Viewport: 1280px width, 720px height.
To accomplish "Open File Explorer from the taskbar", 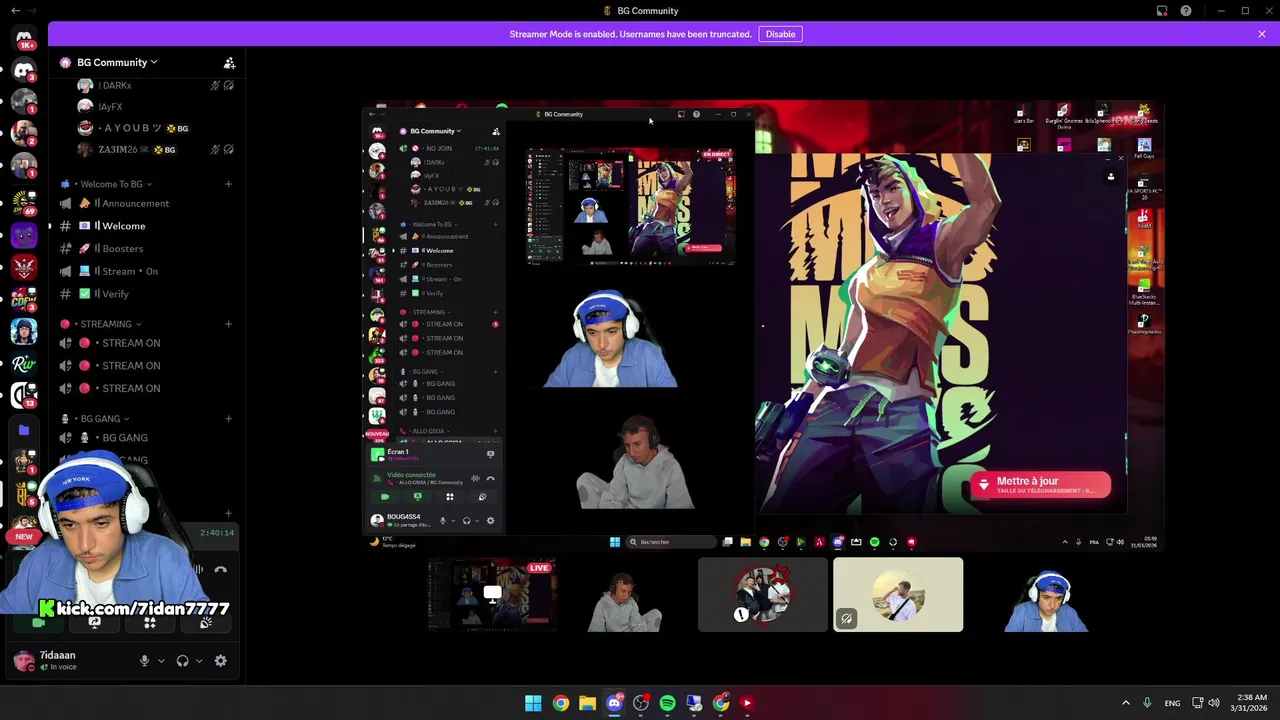I will tap(587, 703).
